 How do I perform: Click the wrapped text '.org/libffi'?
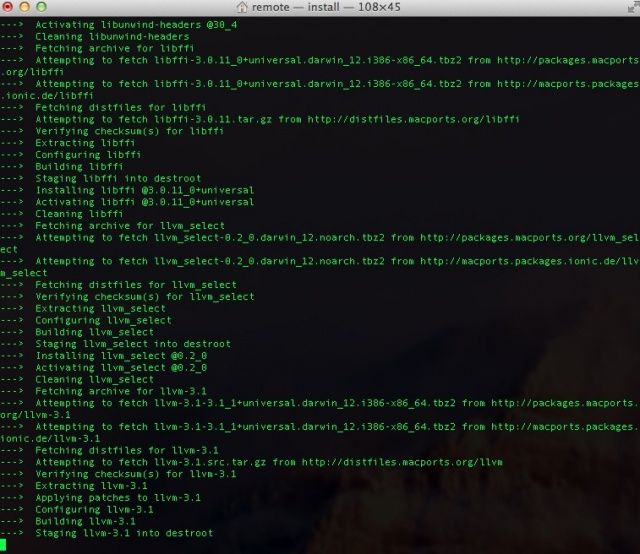(32, 72)
